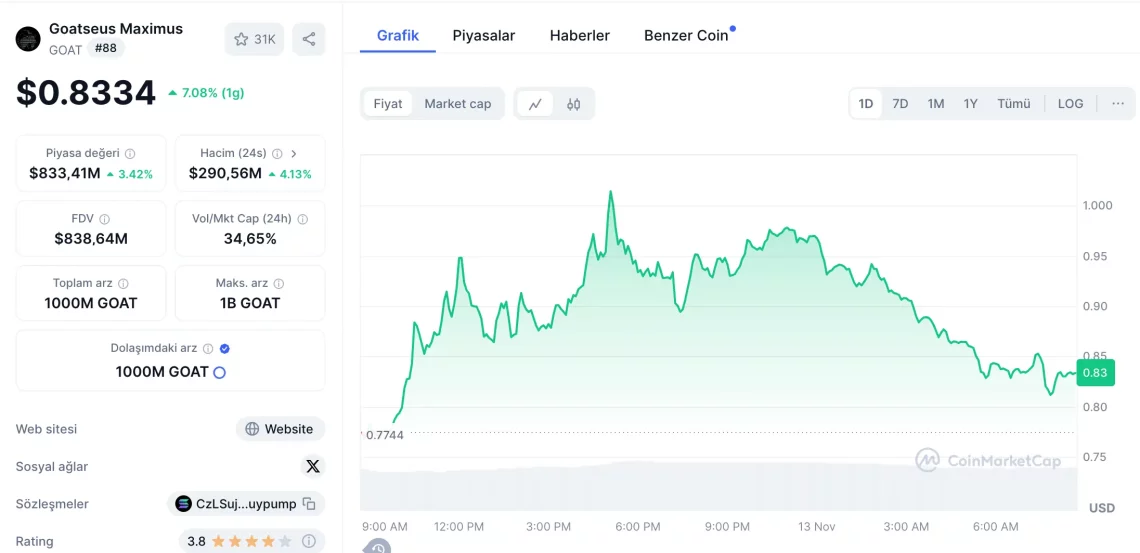Click the CzLSuj...uypump contract address
This screenshot has width=1140, height=553.
[246, 504]
